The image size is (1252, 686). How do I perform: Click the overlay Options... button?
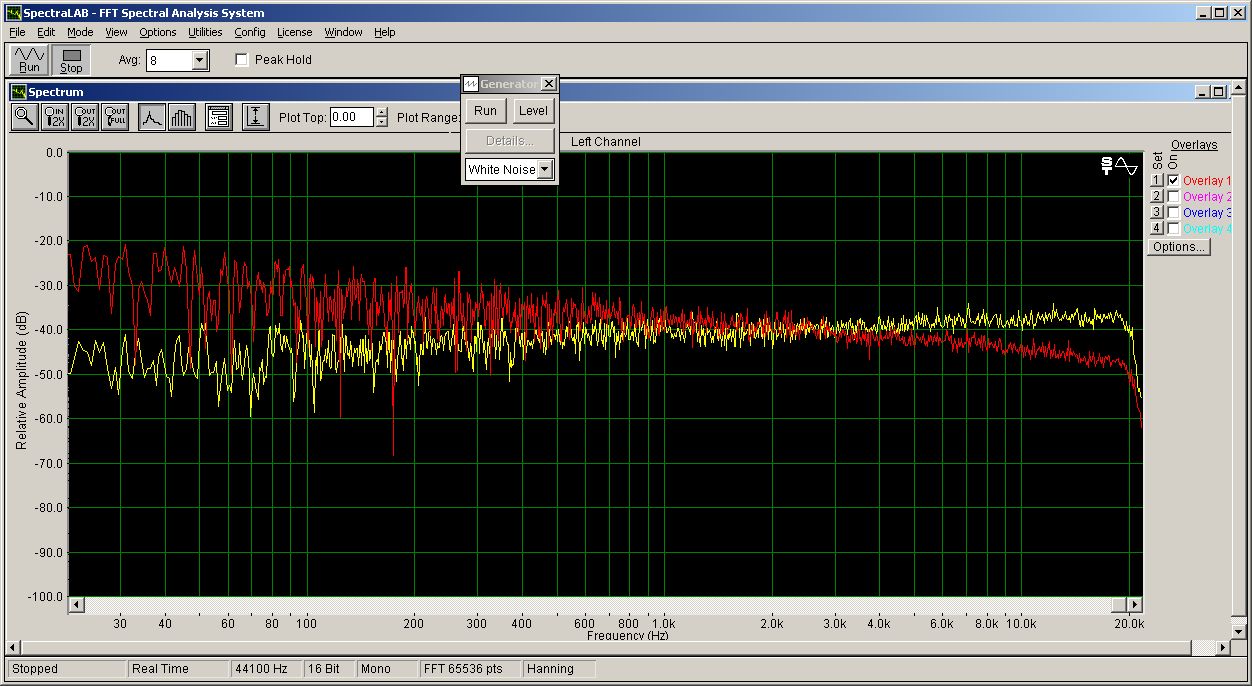pos(1178,247)
